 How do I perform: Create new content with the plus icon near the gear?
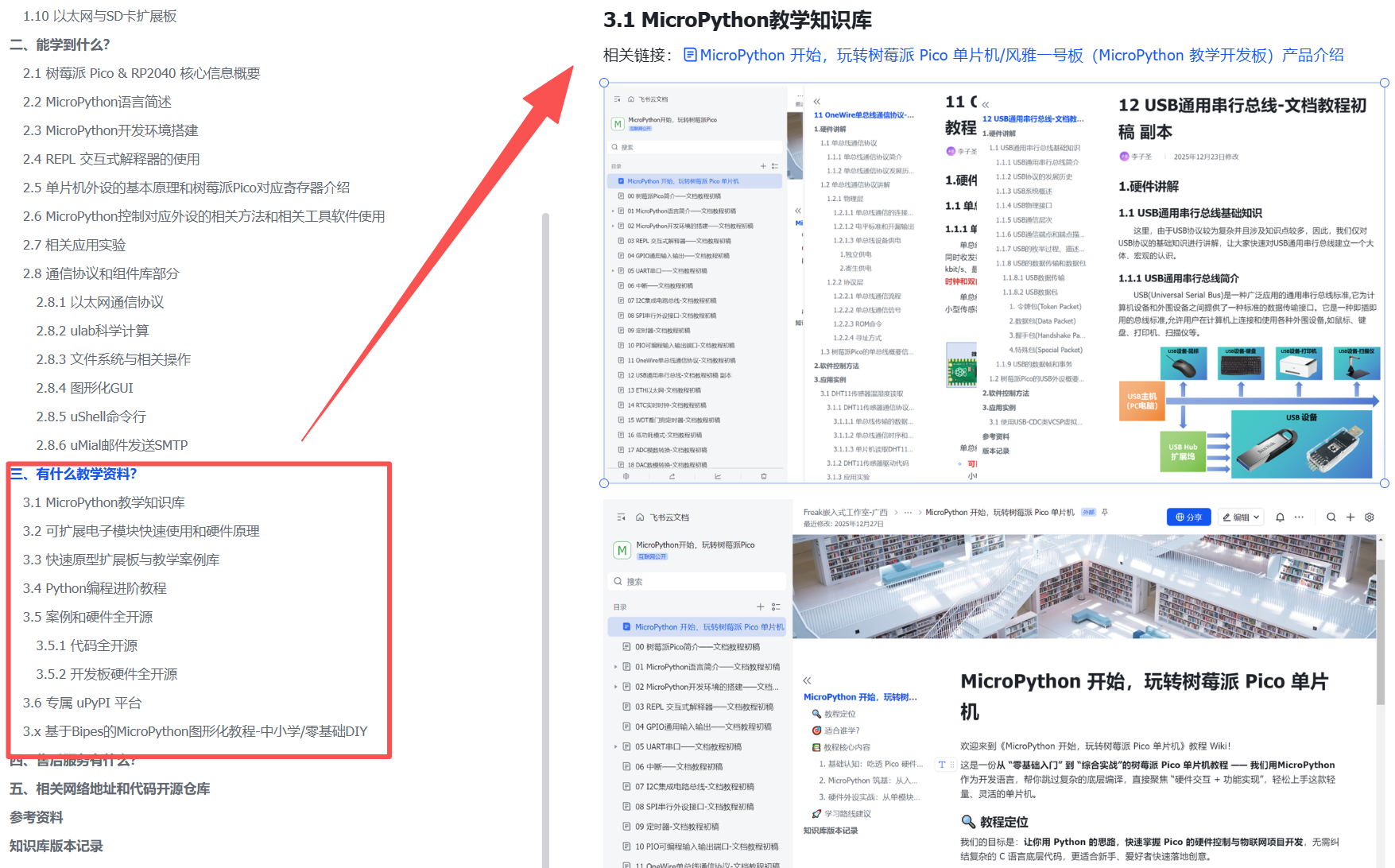click(1350, 517)
